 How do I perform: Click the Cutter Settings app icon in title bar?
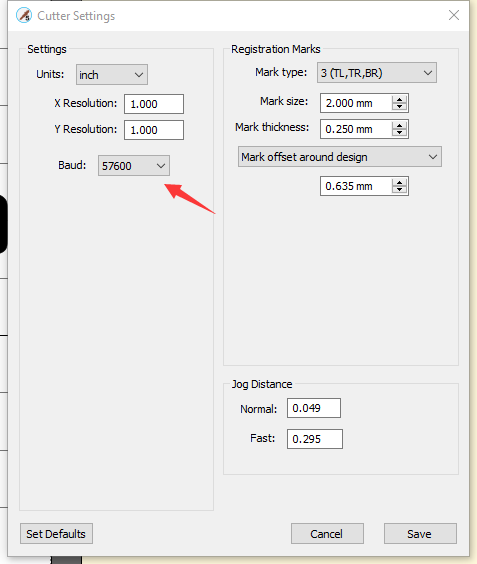(24, 15)
